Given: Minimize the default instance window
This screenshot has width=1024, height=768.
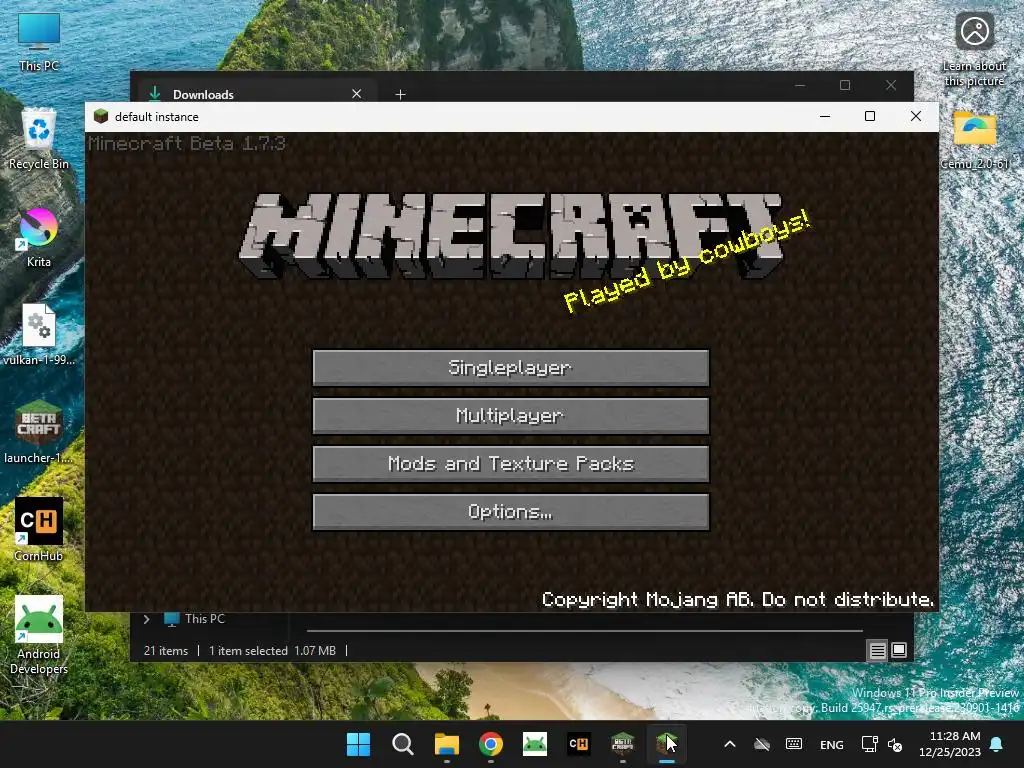Looking at the screenshot, I should (825, 116).
